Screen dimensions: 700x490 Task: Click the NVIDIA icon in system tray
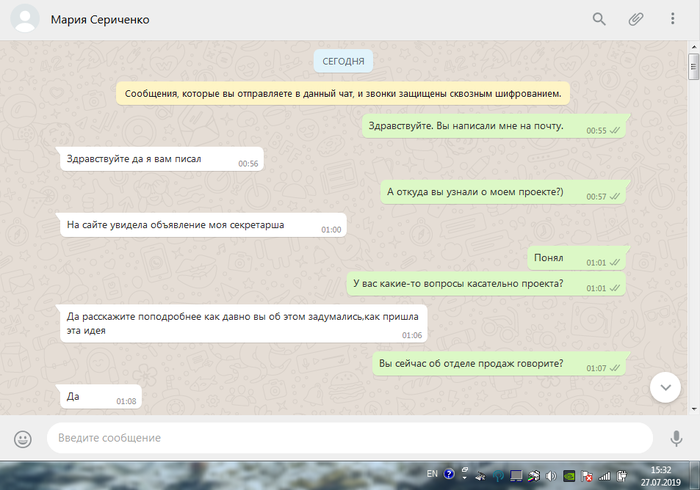tap(569, 475)
